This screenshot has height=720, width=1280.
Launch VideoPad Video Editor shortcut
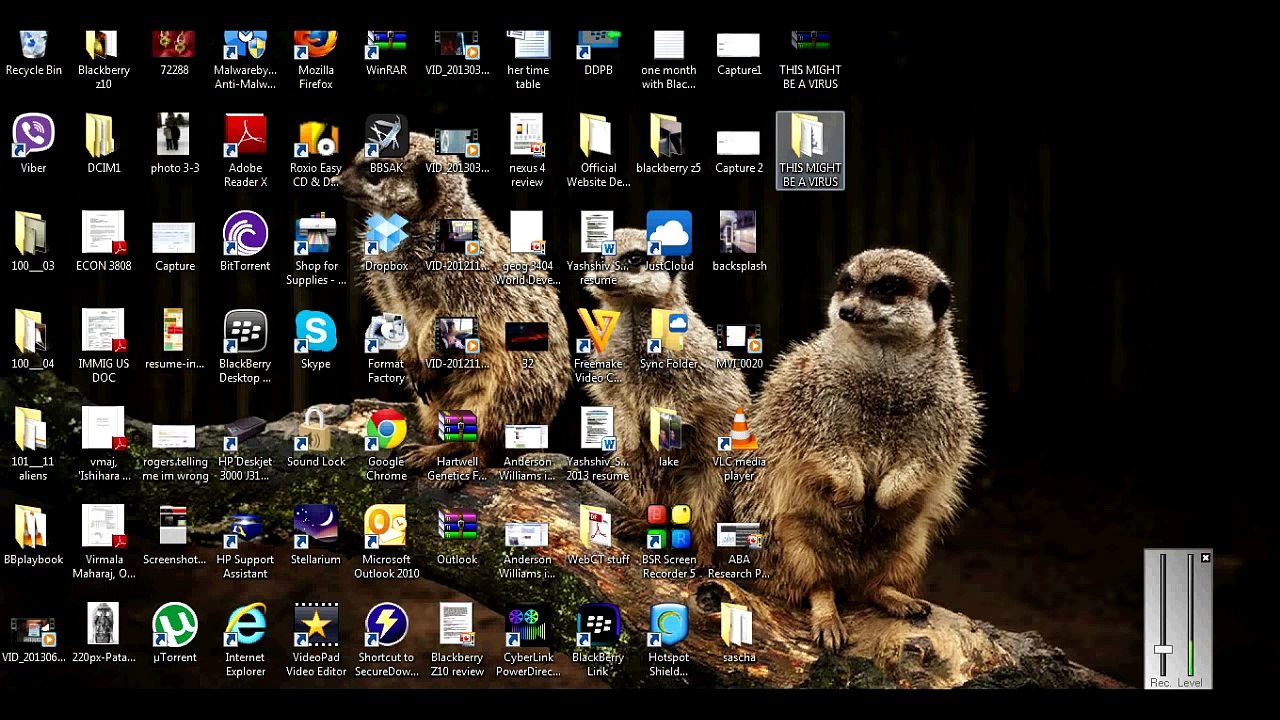316,642
